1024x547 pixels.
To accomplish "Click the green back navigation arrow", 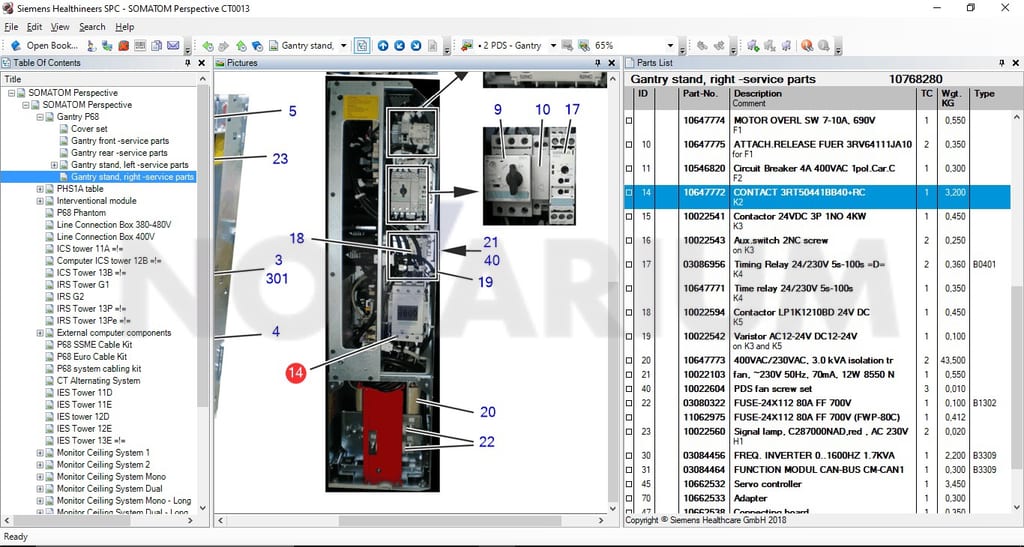I will pyautogui.click(x=208, y=46).
